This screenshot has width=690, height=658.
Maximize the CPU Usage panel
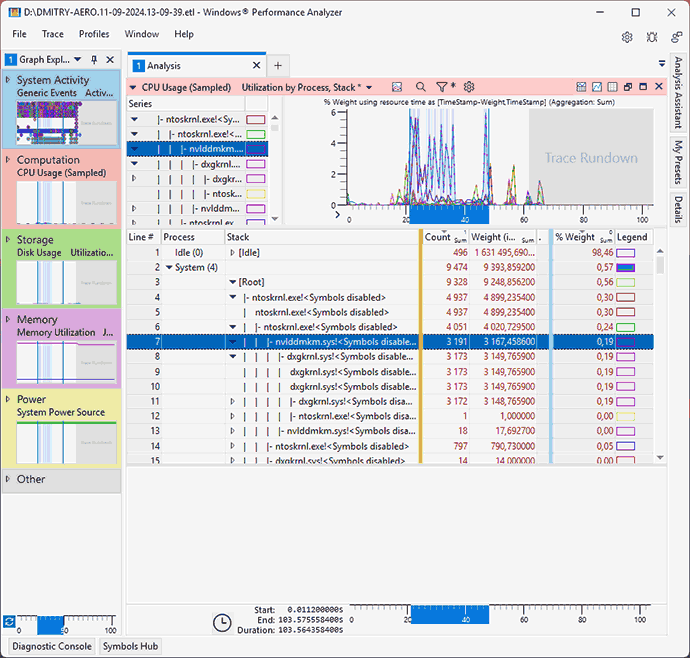[643, 87]
